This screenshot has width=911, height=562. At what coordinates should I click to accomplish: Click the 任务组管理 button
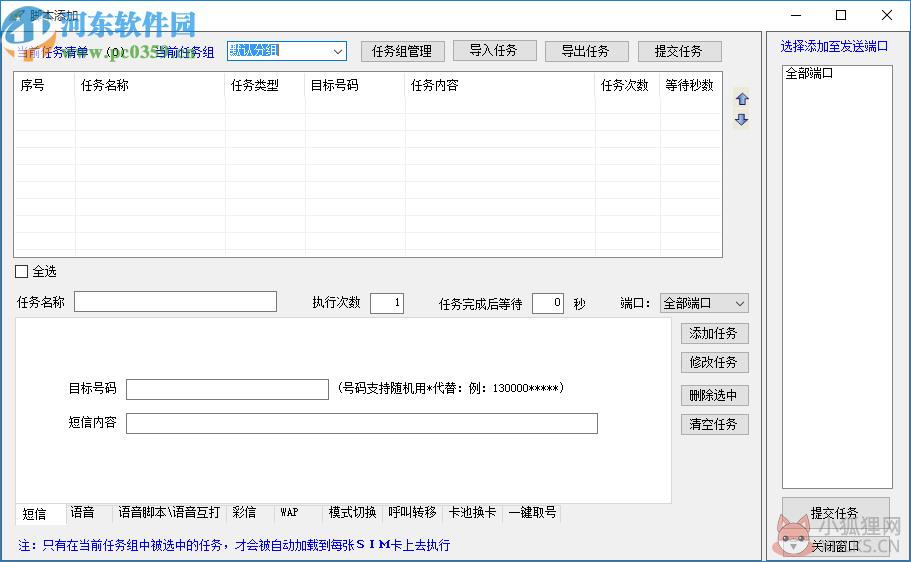(x=402, y=51)
